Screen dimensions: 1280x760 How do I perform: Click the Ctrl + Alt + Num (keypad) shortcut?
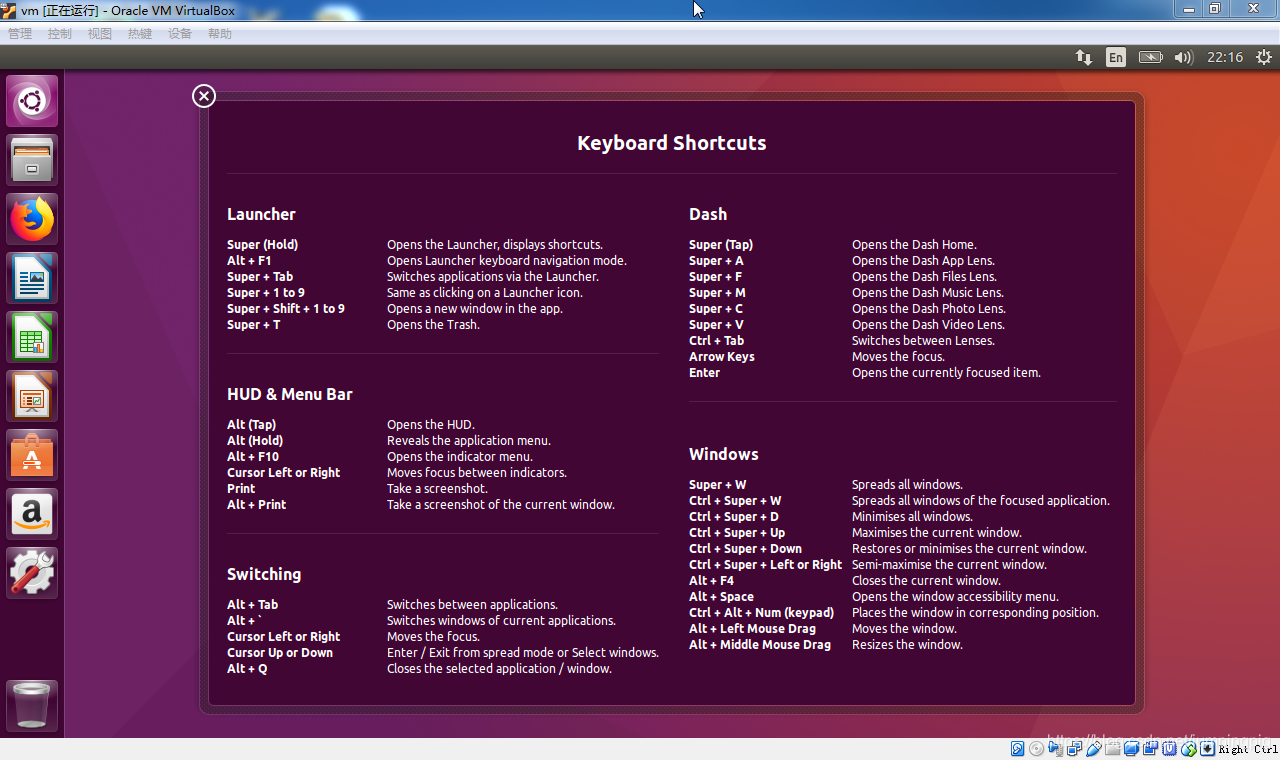coord(761,613)
